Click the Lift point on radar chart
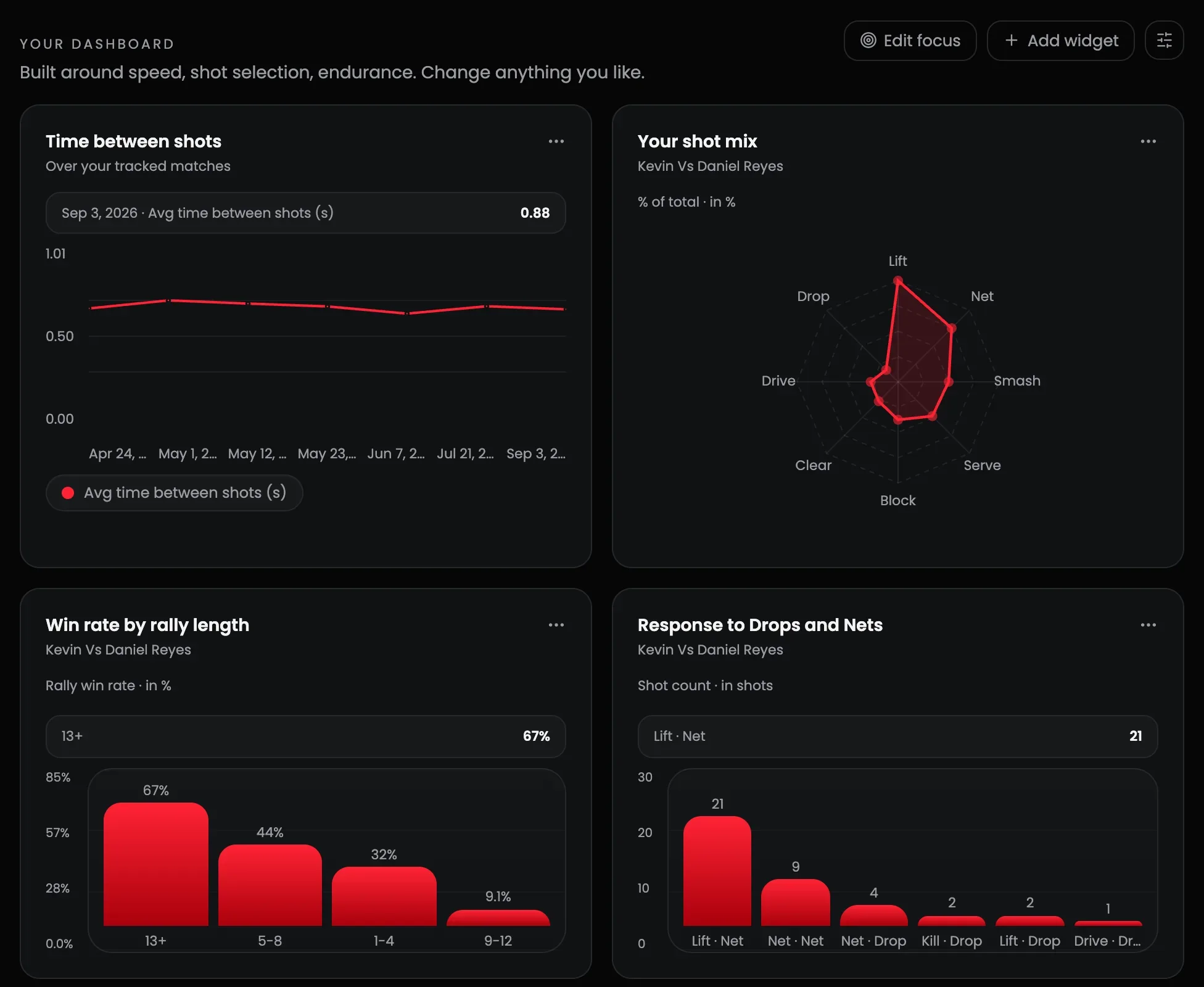Viewport: 1204px width, 987px height. (898, 281)
